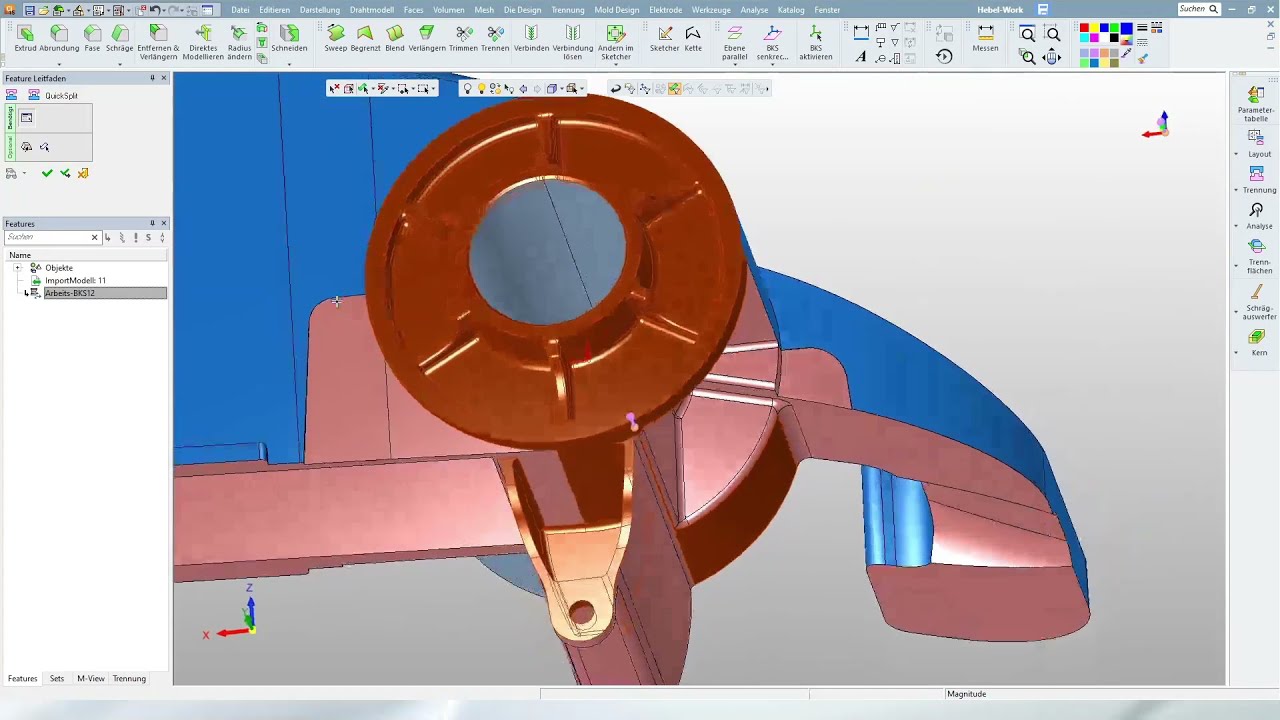The image size is (1280, 720).
Task: Toggle the exclamation filter in Features panel
Action: [135, 238]
